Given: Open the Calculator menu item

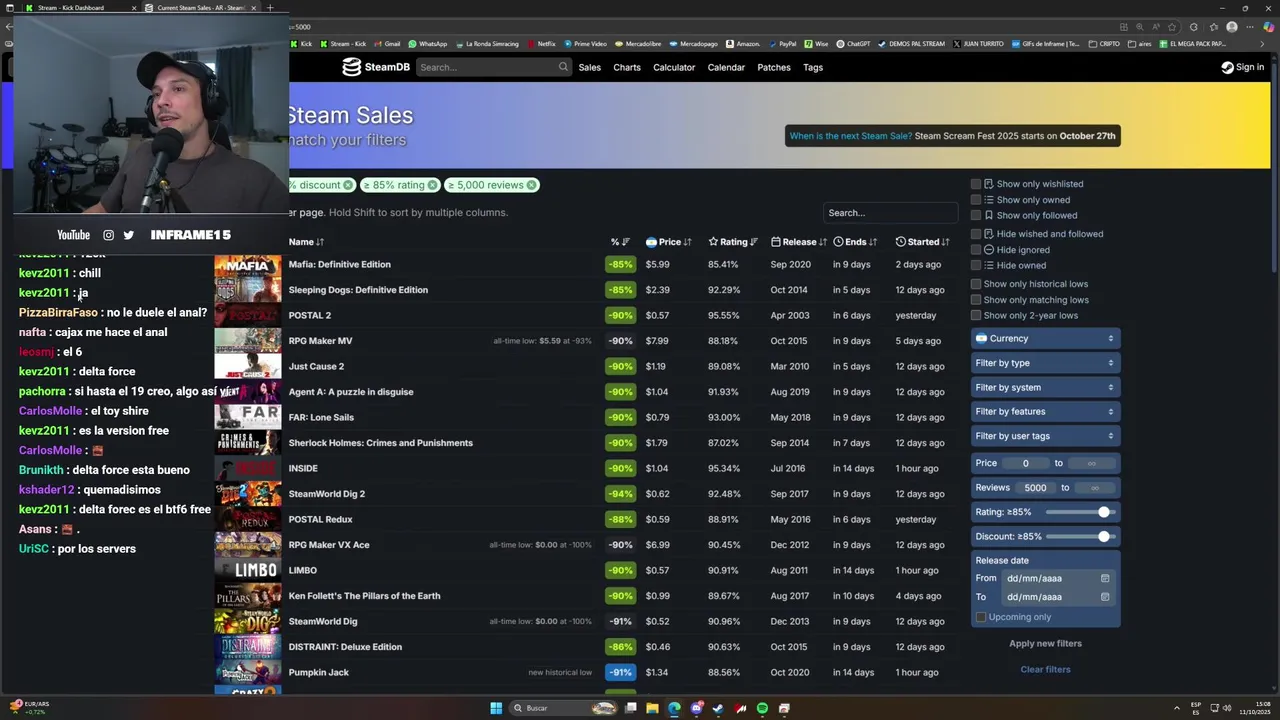Looking at the screenshot, I should click(x=674, y=67).
